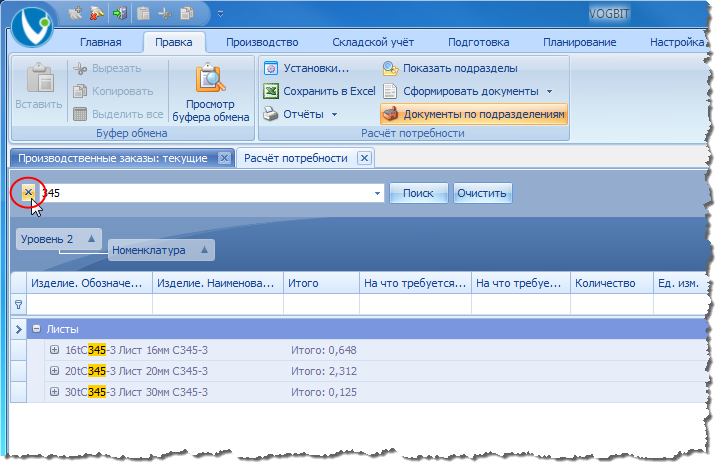Click the connect plug icon with plus

75,13
